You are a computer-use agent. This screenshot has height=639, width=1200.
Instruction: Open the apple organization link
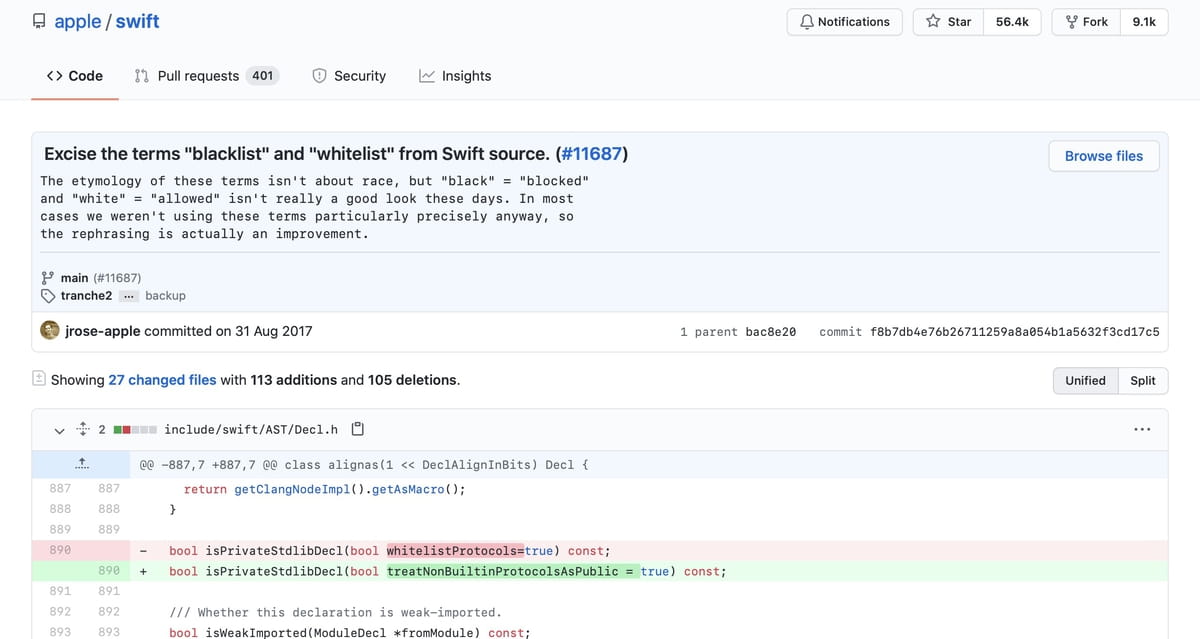coord(77,21)
